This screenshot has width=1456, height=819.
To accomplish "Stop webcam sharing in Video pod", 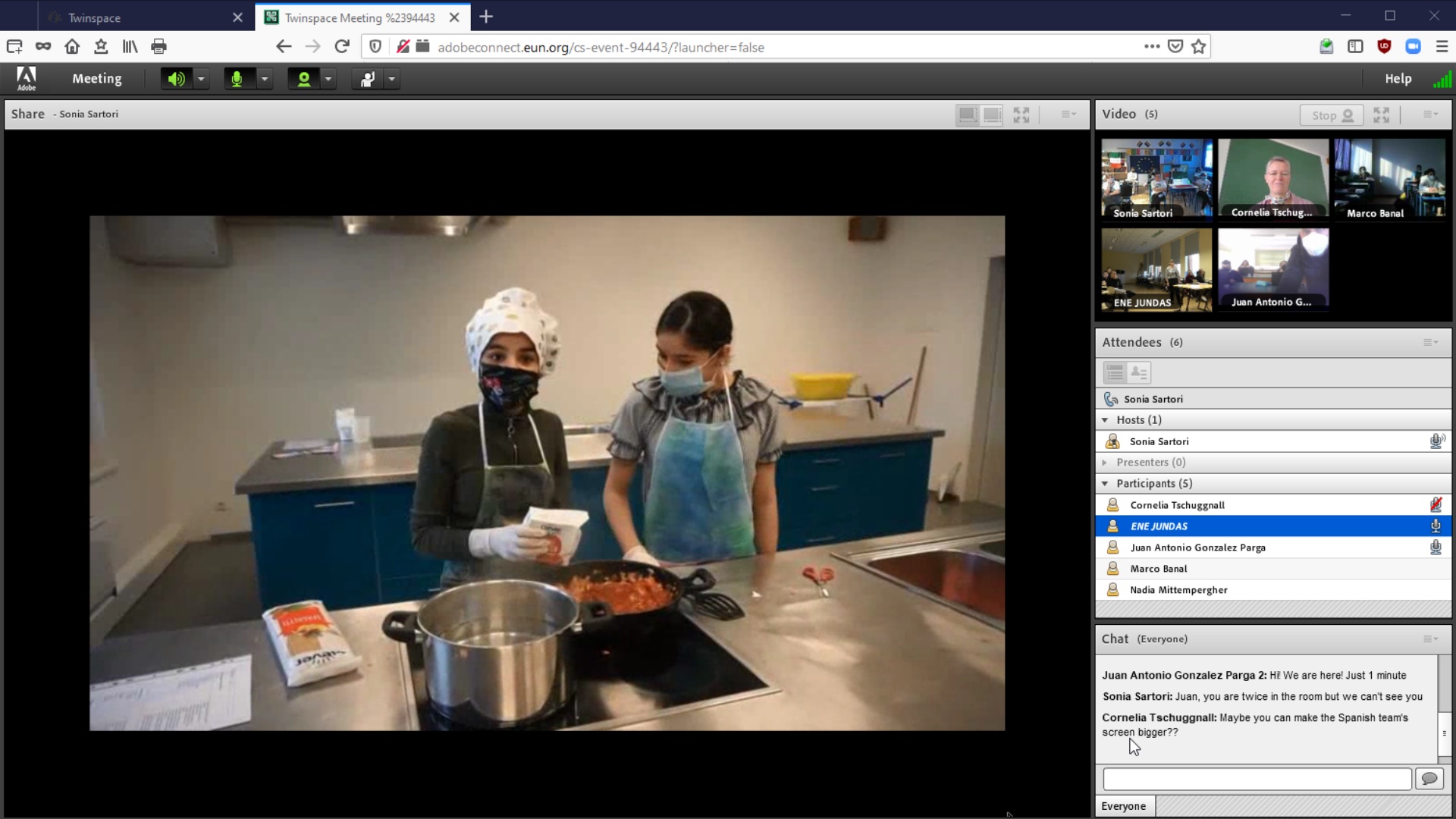I will click(x=1331, y=115).
